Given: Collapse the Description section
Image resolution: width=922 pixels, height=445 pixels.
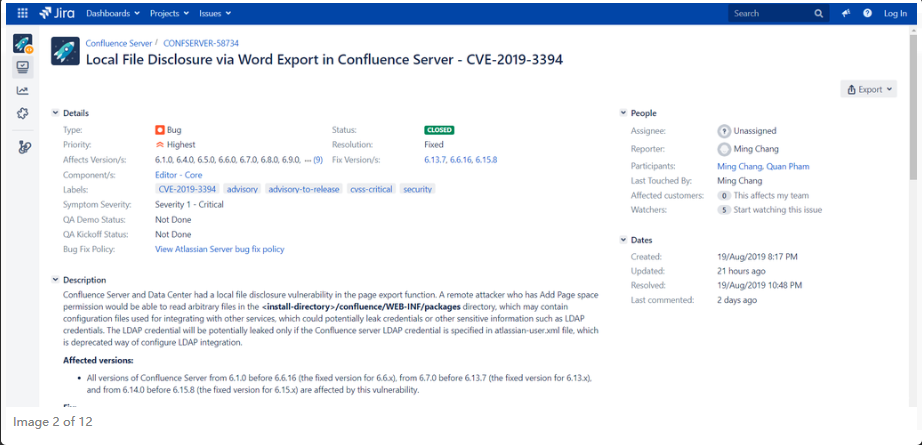Looking at the screenshot, I should (x=55, y=280).
